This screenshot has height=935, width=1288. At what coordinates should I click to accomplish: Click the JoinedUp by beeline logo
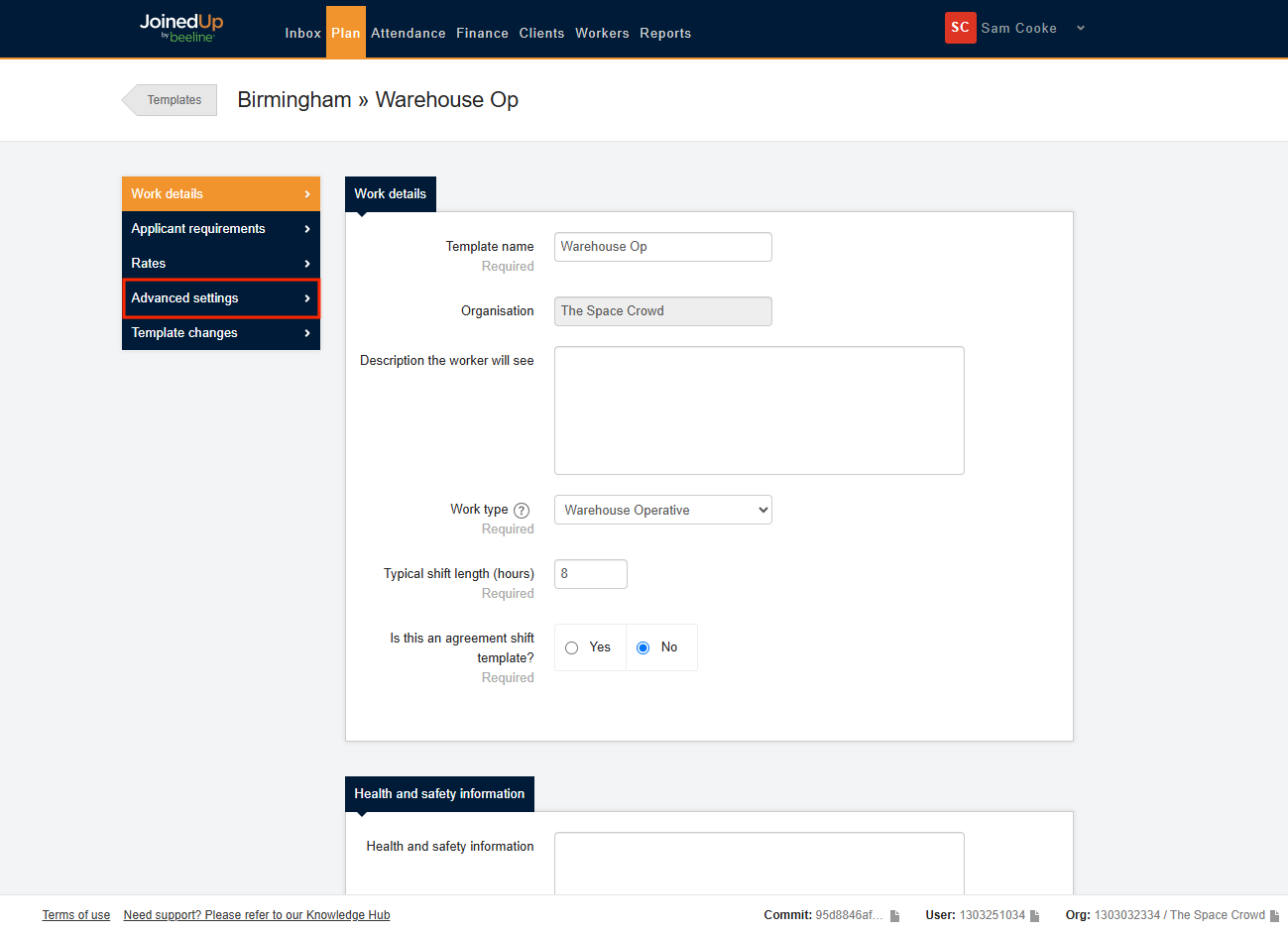point(181,28)
